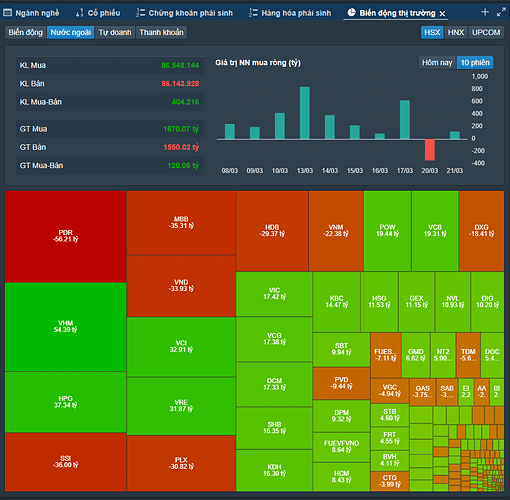Select the PVD treemap tile
This screenshot has height=500, width=510.
point(341,383)
